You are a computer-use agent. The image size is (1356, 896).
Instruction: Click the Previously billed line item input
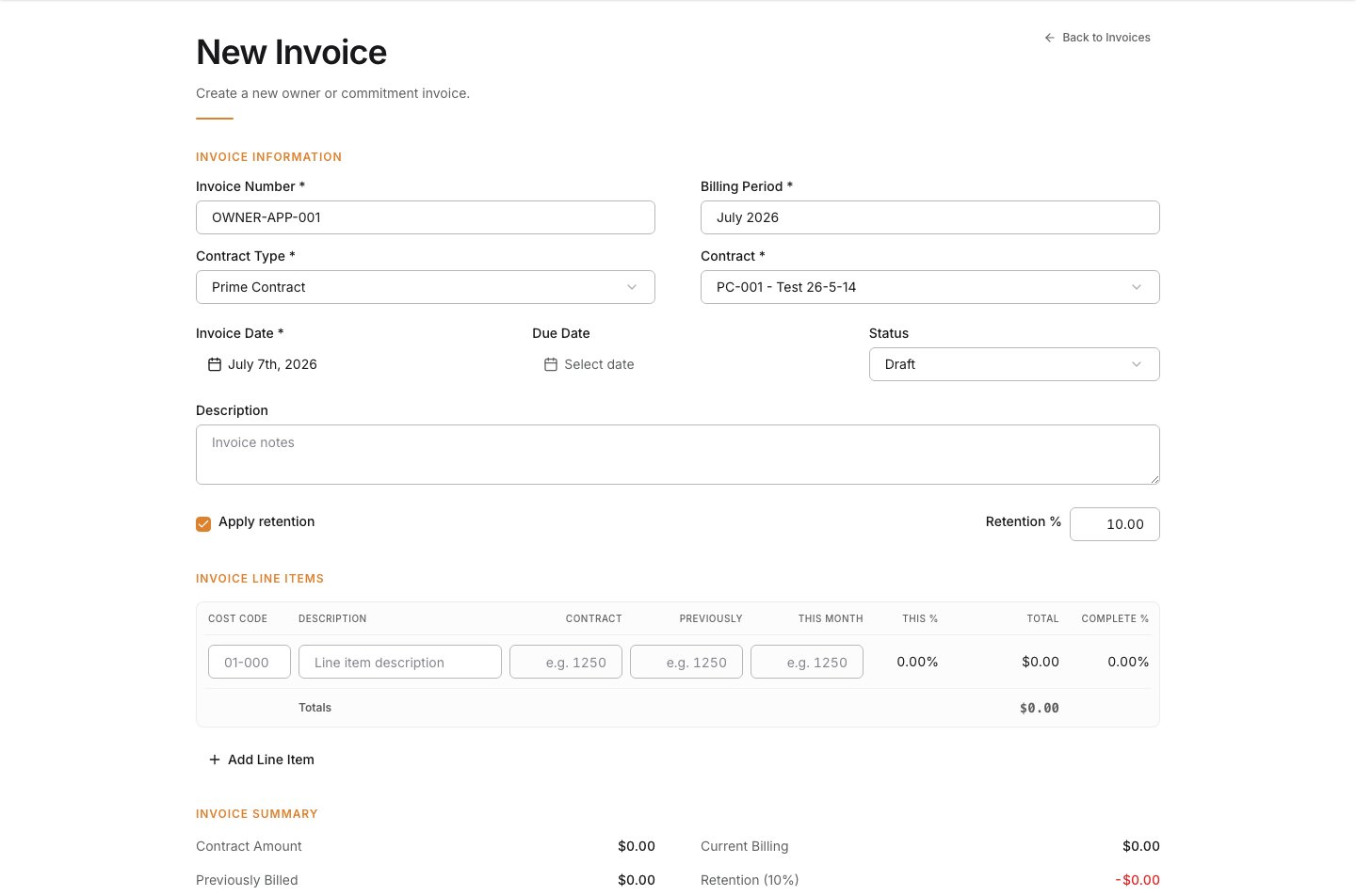[x=686, y=662]
